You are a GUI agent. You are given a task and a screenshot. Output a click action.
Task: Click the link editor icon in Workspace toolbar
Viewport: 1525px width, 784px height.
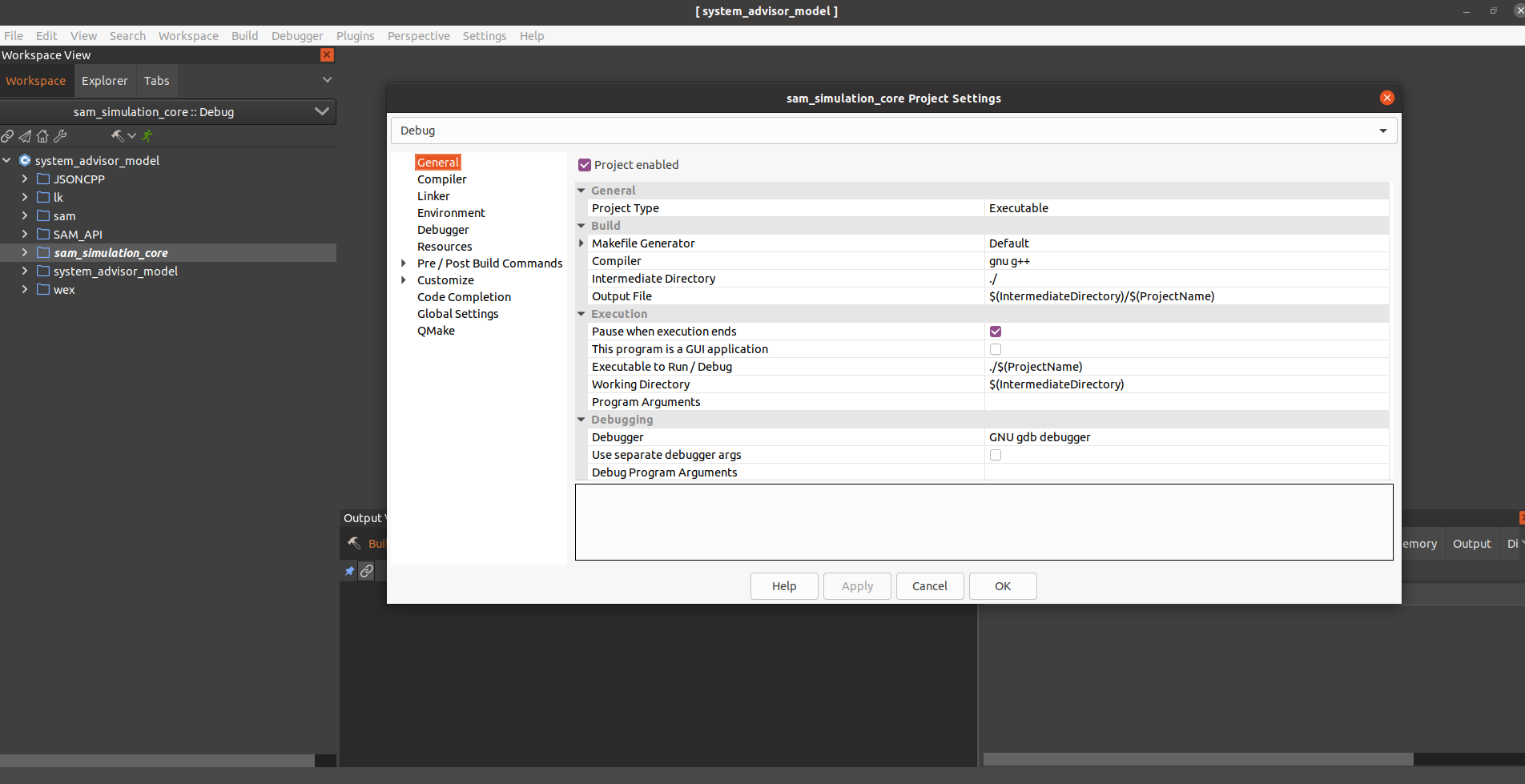(7, 136)
